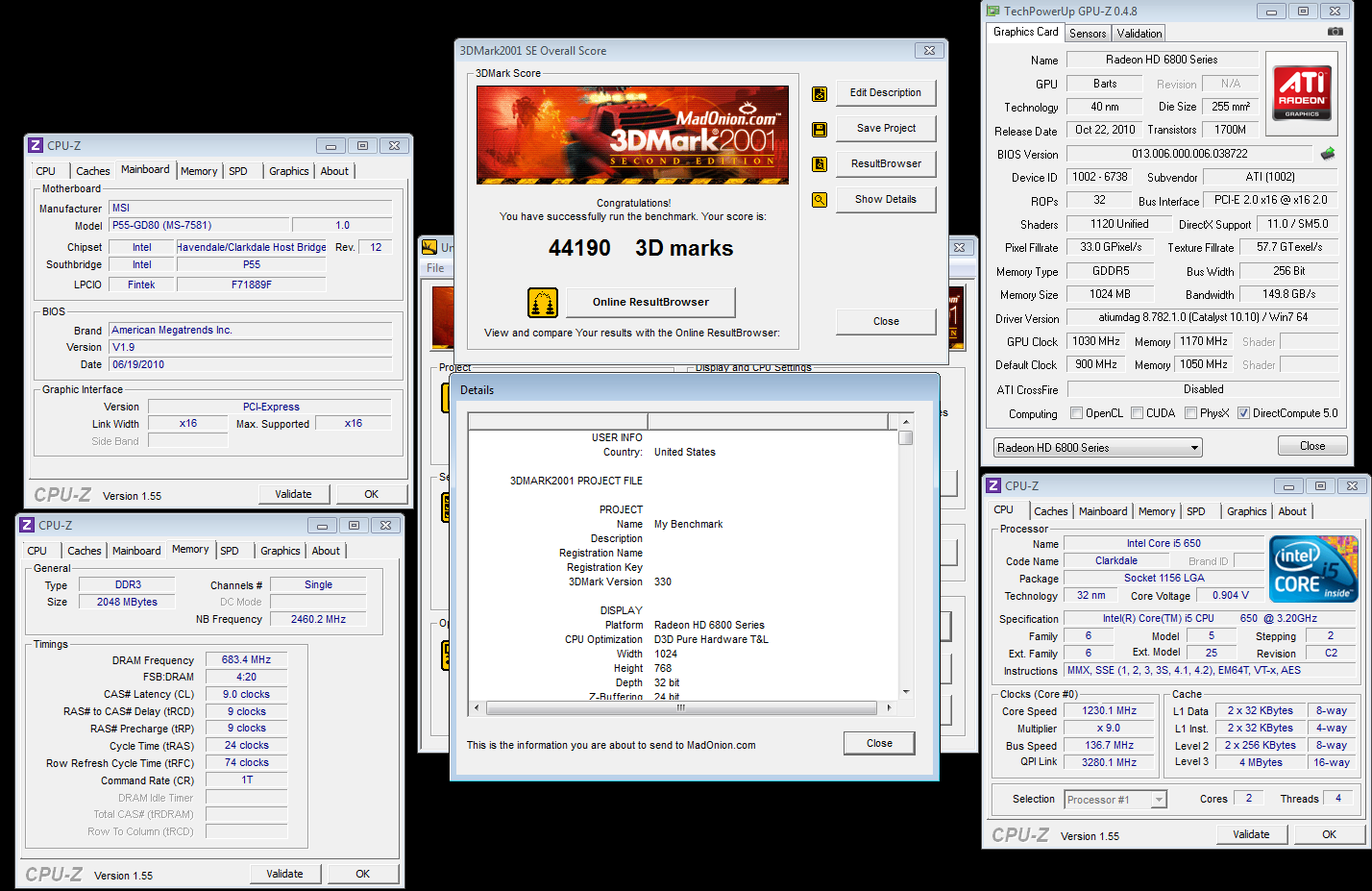Image resolution: width=1372 pixels, height=891 pixels.
Task: Click the Close button in GPU-Z
Action: point(1312,447)
